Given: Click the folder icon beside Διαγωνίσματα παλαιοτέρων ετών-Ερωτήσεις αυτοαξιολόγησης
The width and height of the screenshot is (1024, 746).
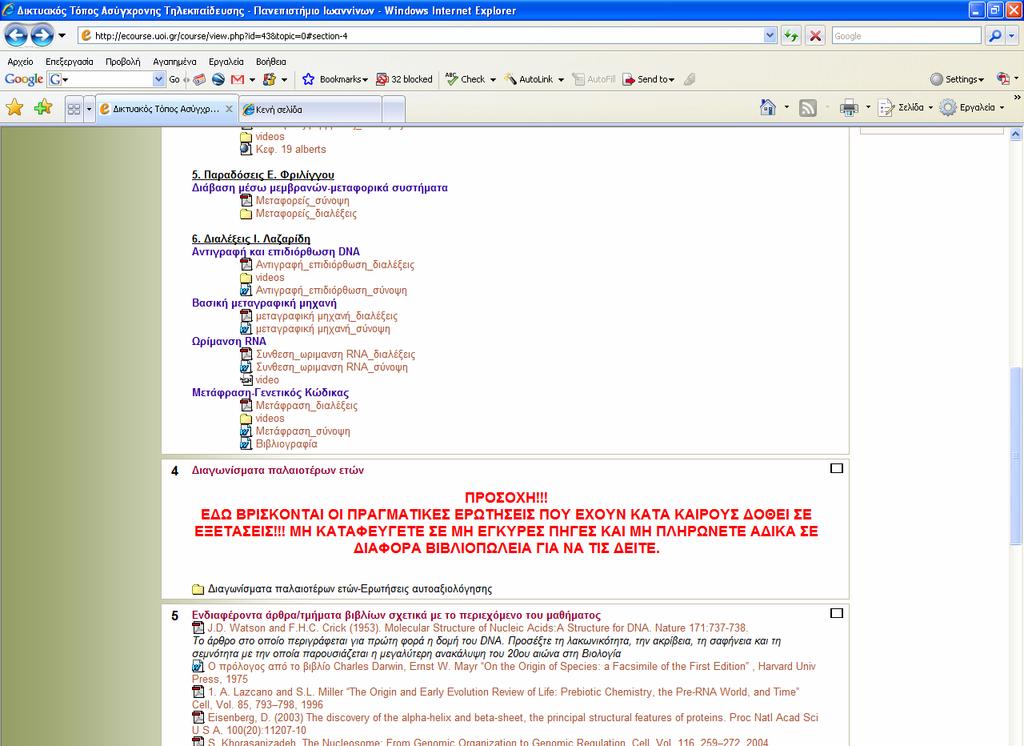Looking at the screenshot, I should tap(198, 589).
